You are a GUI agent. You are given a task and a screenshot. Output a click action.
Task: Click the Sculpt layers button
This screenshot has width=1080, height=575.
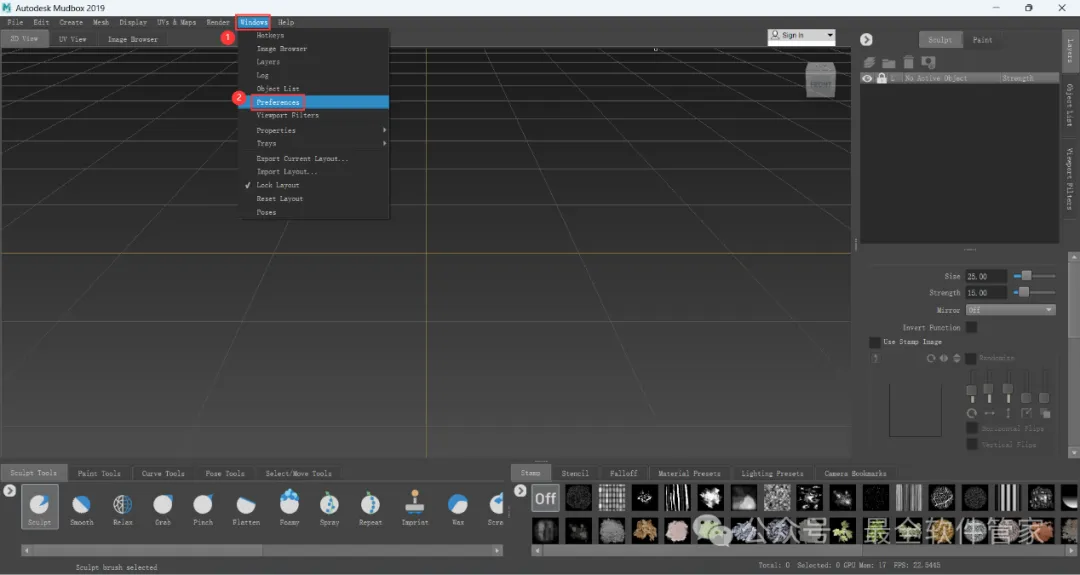pyautogui.click(x=940, y=40)
